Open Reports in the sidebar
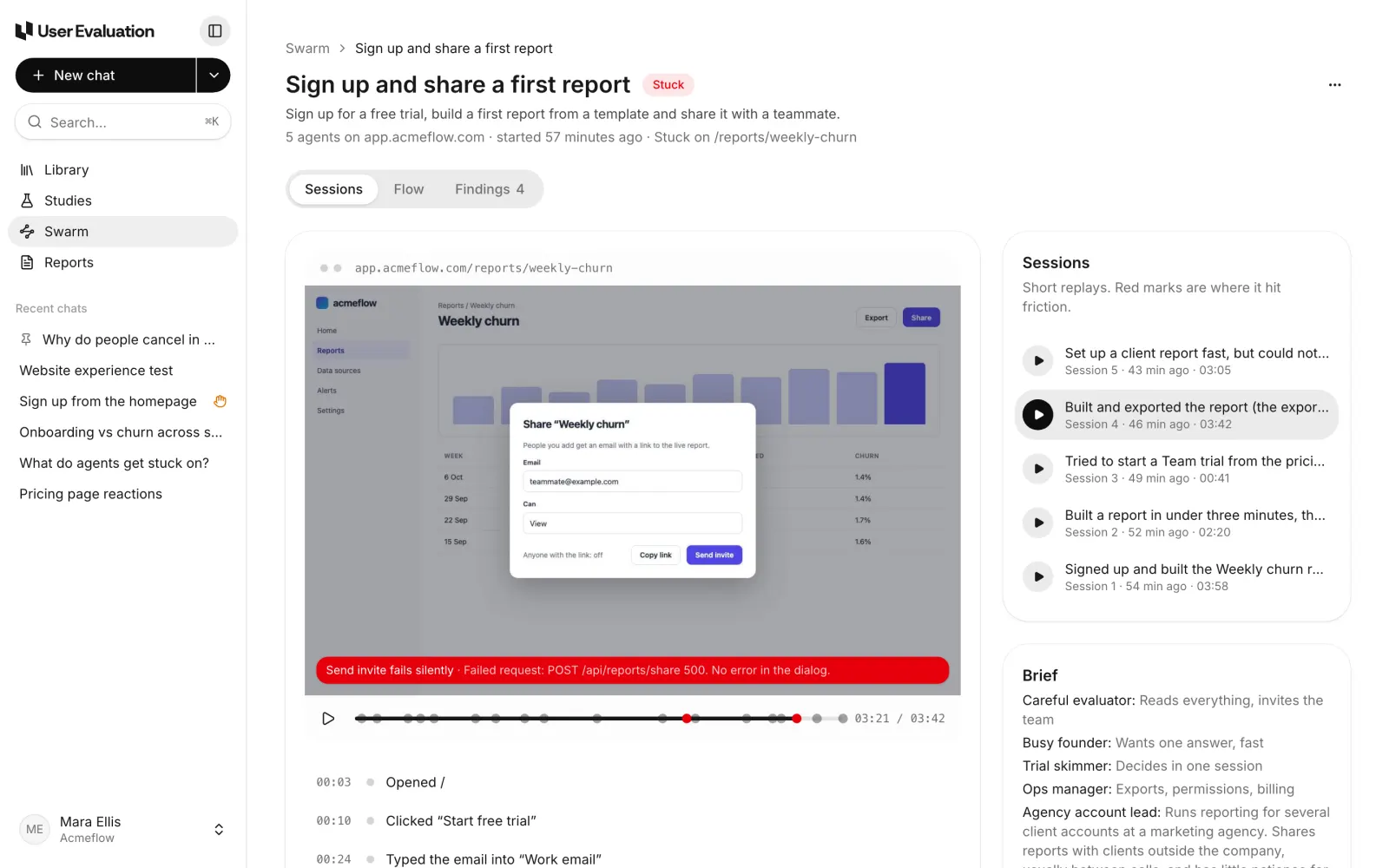 122,262
